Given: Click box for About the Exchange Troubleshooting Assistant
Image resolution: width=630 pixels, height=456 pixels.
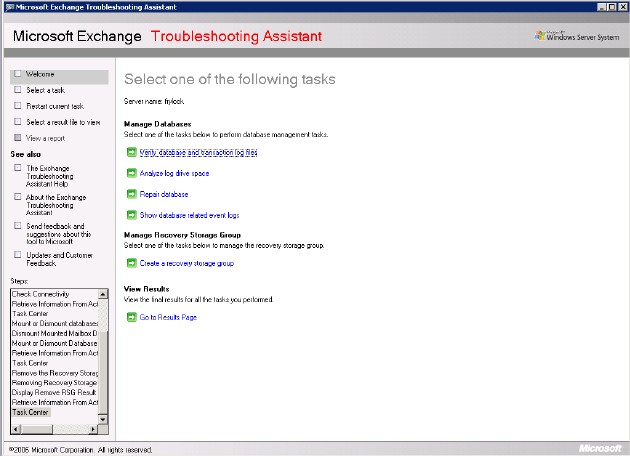Looking at the screenshot, I should tap(17, 196).
